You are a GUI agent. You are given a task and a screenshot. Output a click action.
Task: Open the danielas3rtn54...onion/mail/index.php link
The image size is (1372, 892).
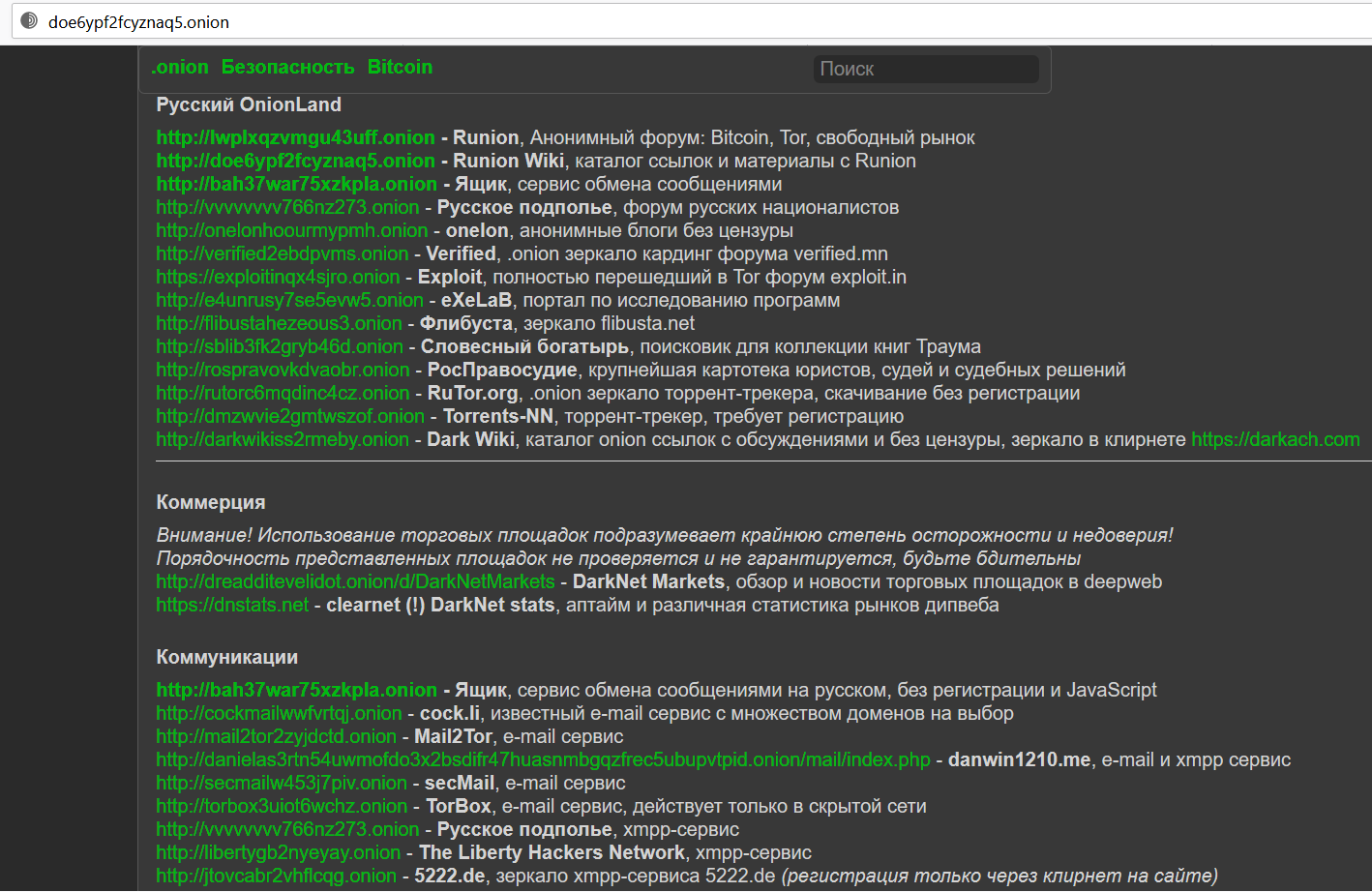[544, 759]
